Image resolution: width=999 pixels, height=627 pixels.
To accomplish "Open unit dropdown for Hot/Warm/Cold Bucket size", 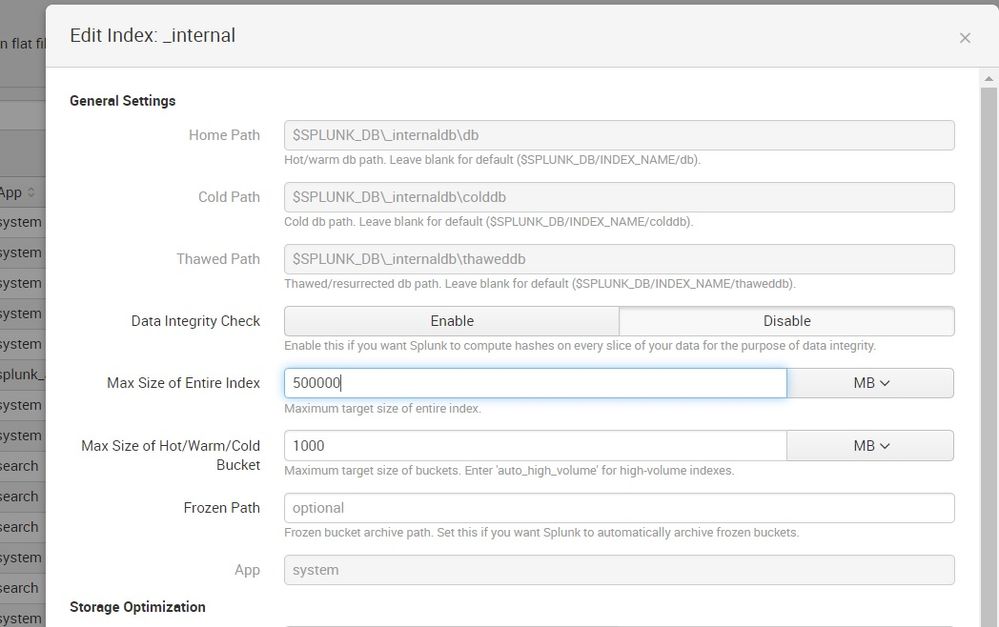I will click(x=870, y=446).
